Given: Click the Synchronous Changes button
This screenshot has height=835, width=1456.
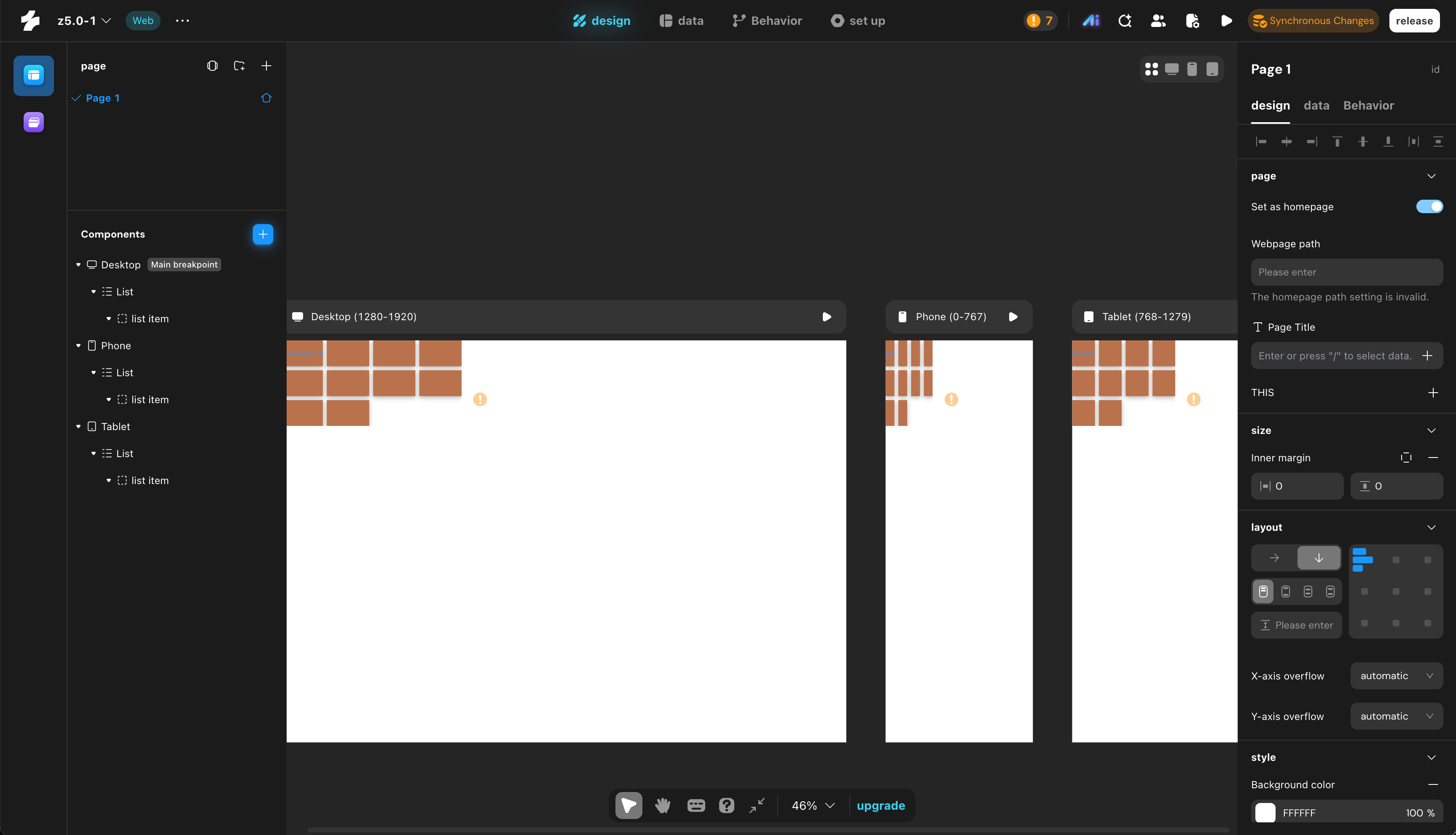Looking at the screenshot, I should point(1313,21).
